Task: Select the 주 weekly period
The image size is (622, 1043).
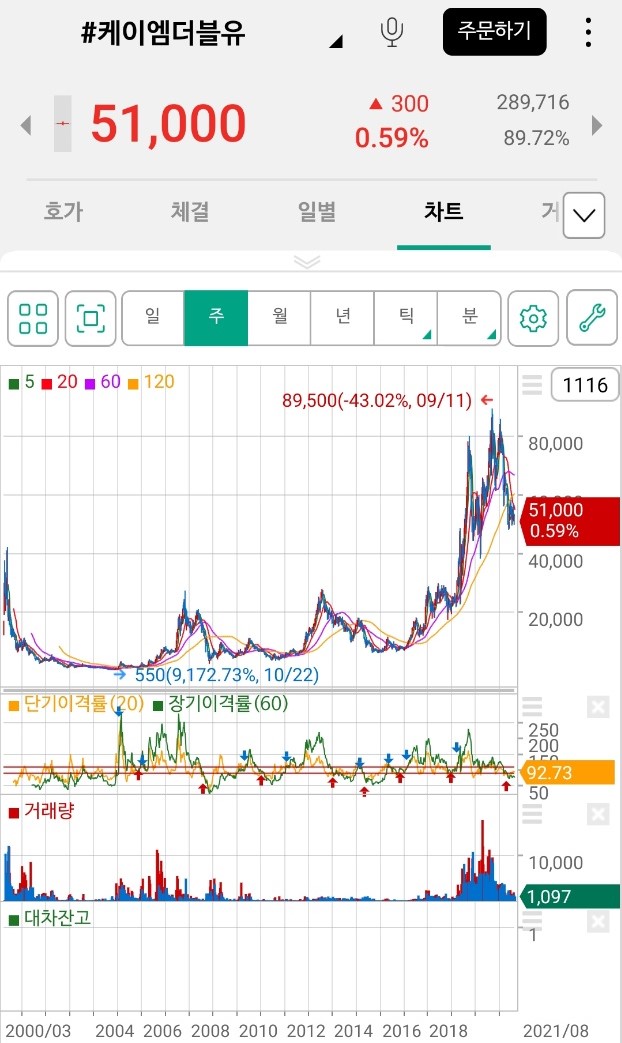Action: tap(216, 319)
